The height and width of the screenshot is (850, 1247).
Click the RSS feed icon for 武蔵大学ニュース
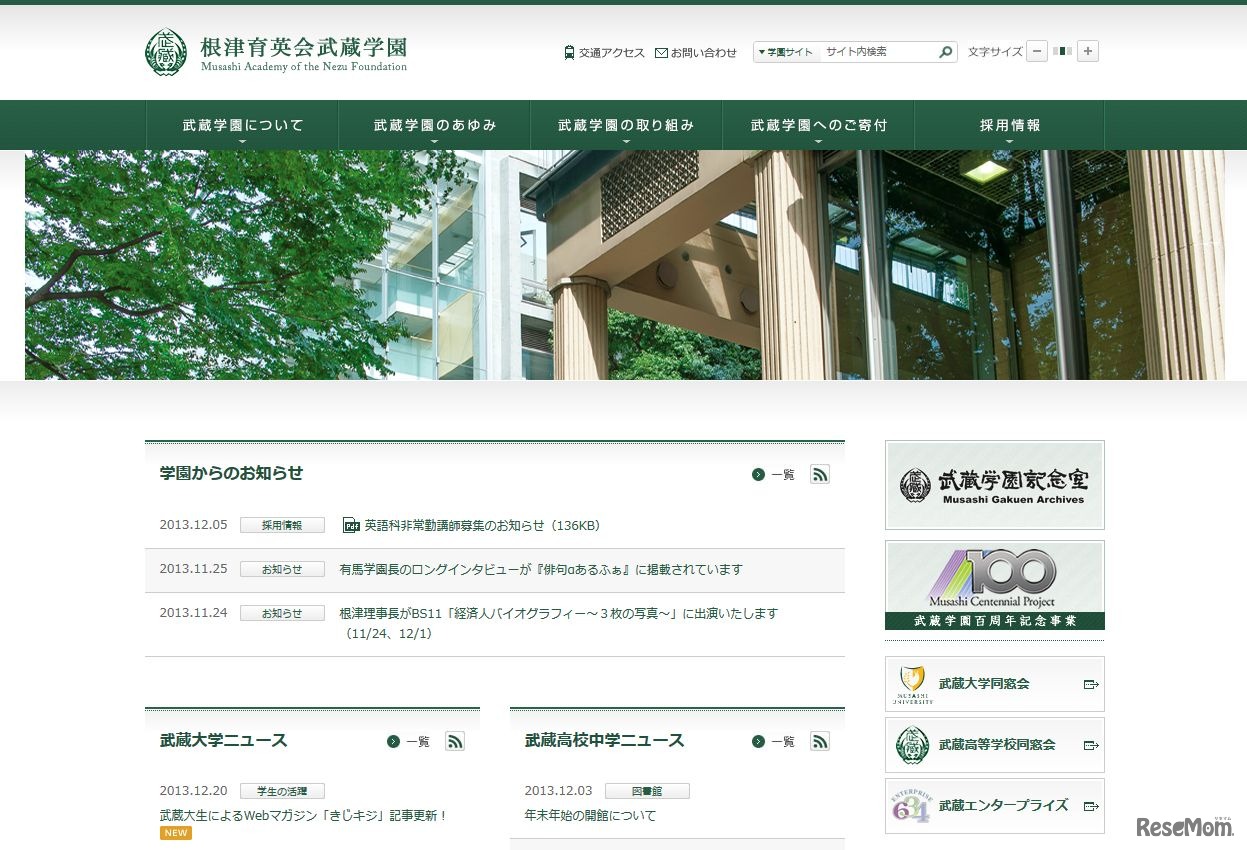[x=455, y=741]
